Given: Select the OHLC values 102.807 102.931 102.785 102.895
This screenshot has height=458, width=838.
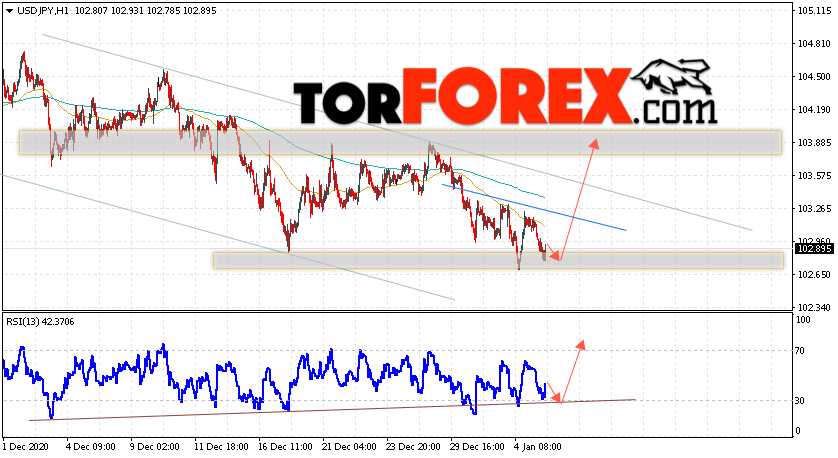Looking at the screenshot, I should click(145, 11).
